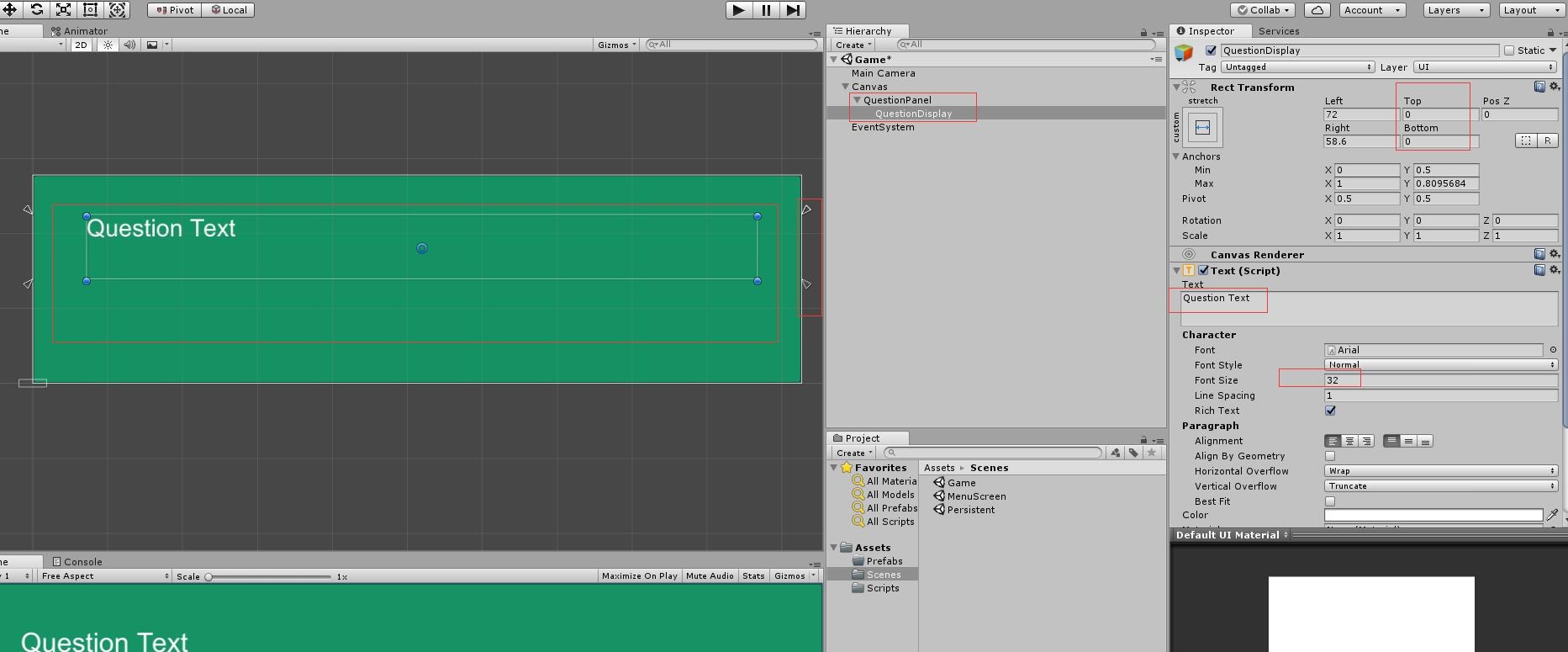Open the Layer dropdown showing UI
Viewport: 1568px width, 652px height.
pos(1485,67)
